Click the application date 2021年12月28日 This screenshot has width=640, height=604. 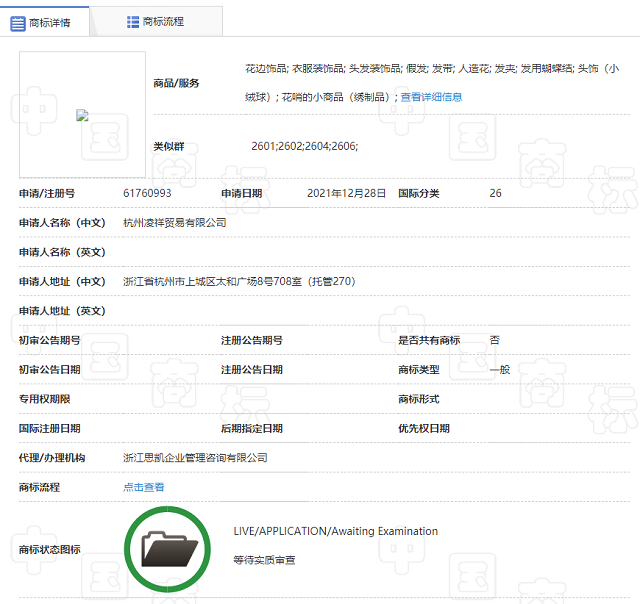(x=346, y=193)
